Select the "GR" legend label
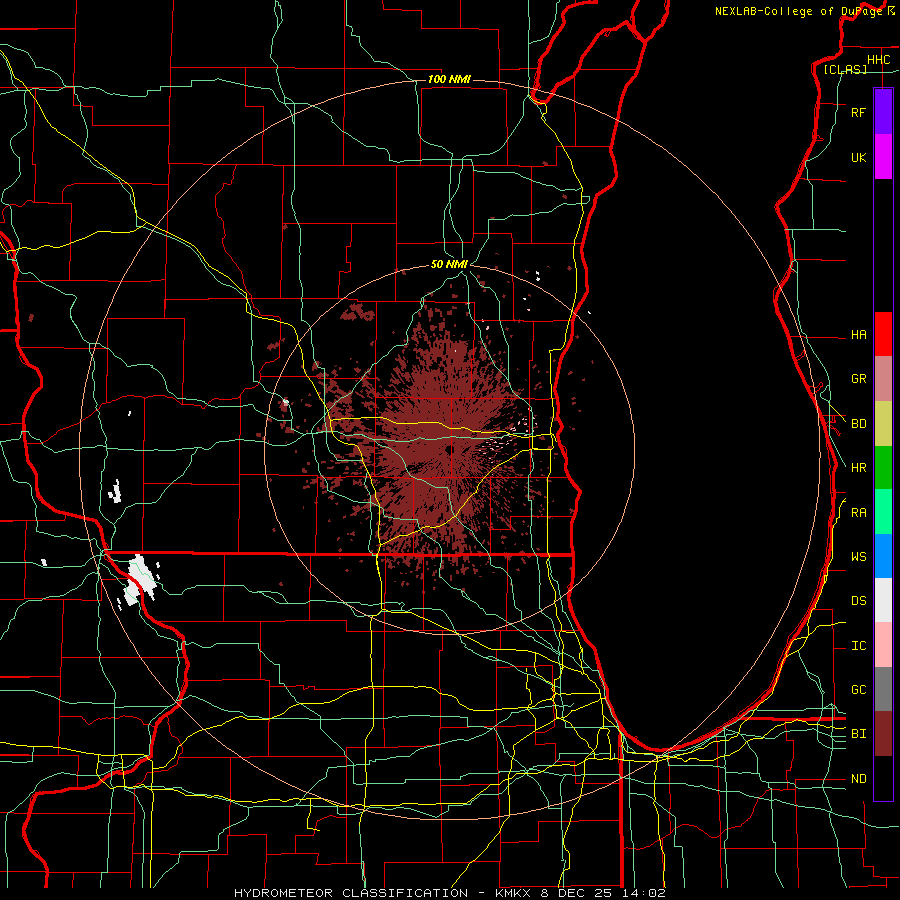The image size is (900, 900). pyautogui.click(x=858, y=379)
